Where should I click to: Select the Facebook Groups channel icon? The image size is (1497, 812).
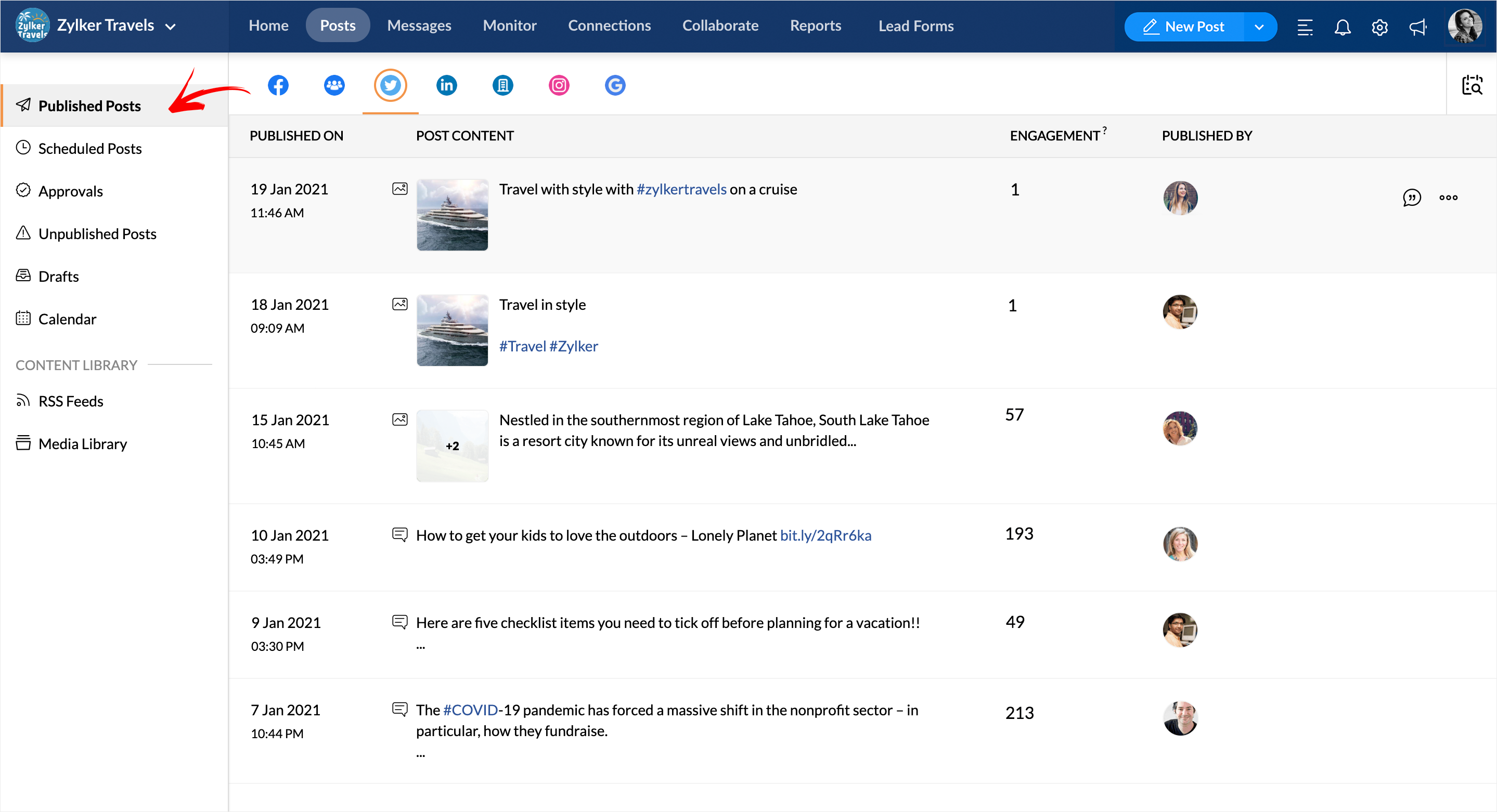[x=333, y=85]
